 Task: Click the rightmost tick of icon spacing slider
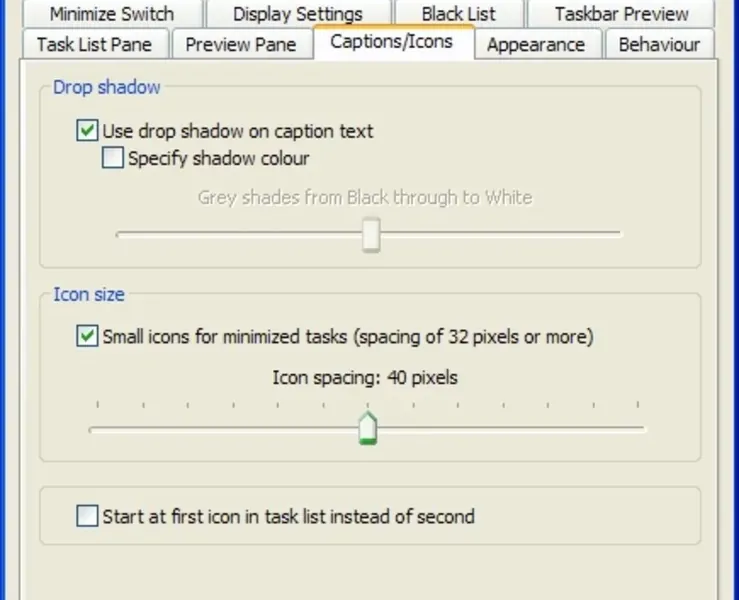[637, 405]
